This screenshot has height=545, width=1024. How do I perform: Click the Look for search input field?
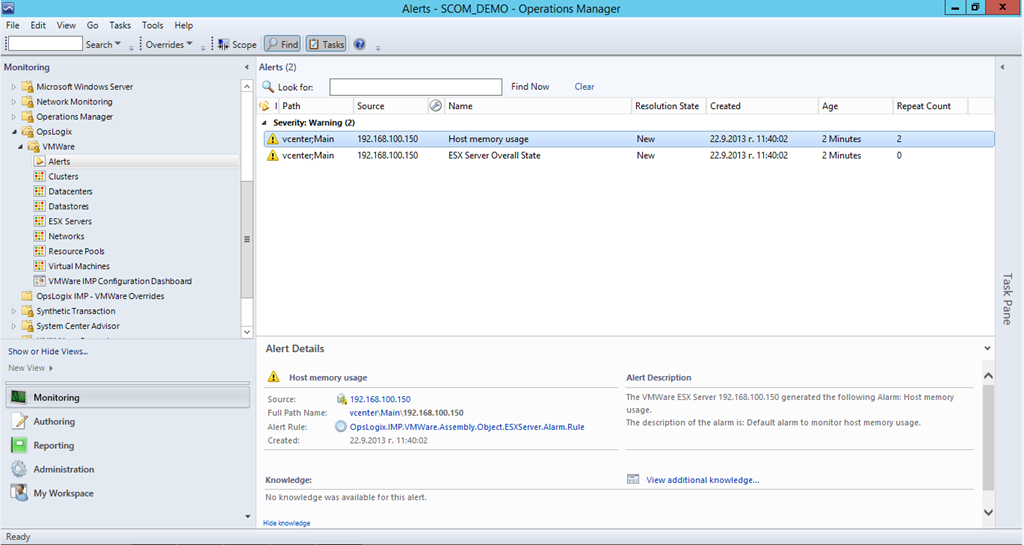pyautogui.click(x=415, y=87)
